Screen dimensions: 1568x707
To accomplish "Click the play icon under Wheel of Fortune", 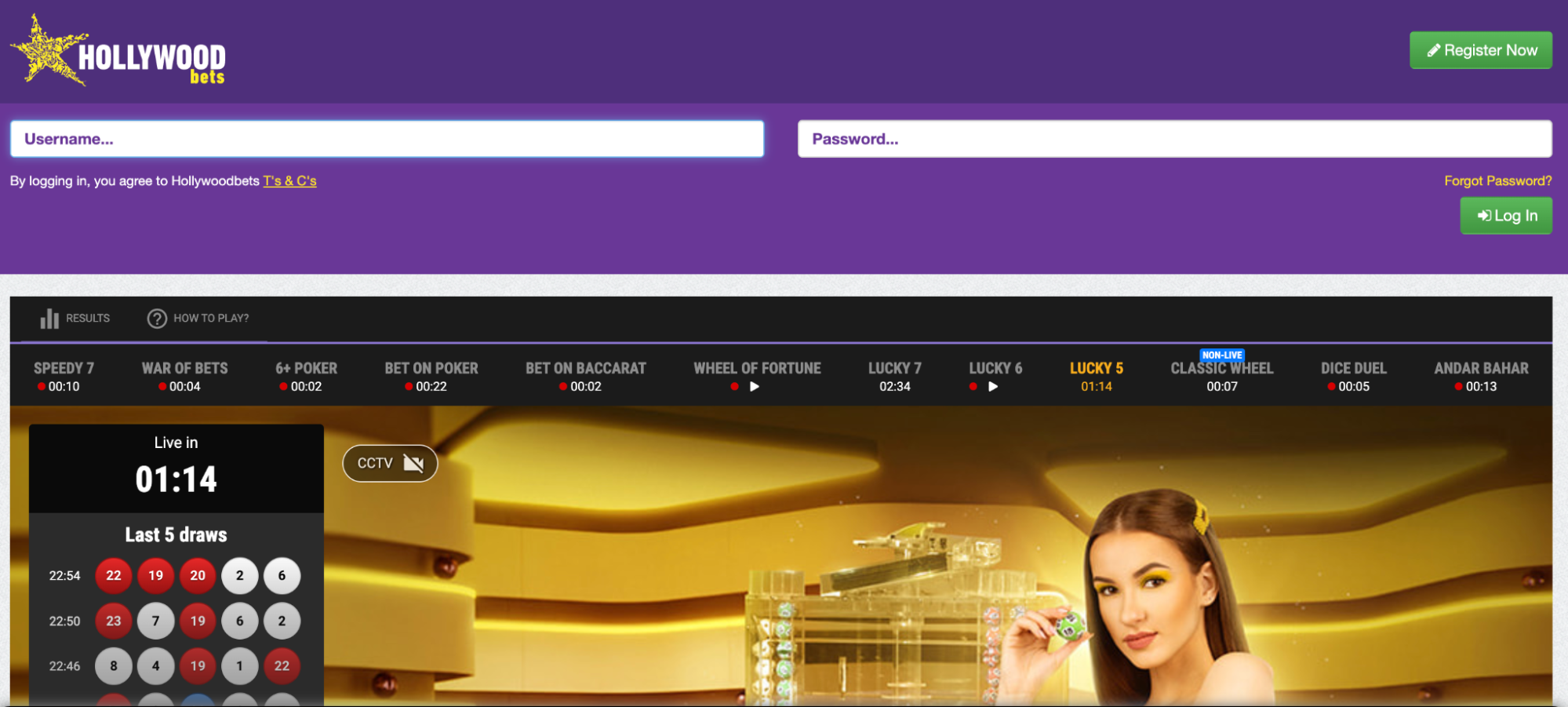I will click(x=755, y=386).
